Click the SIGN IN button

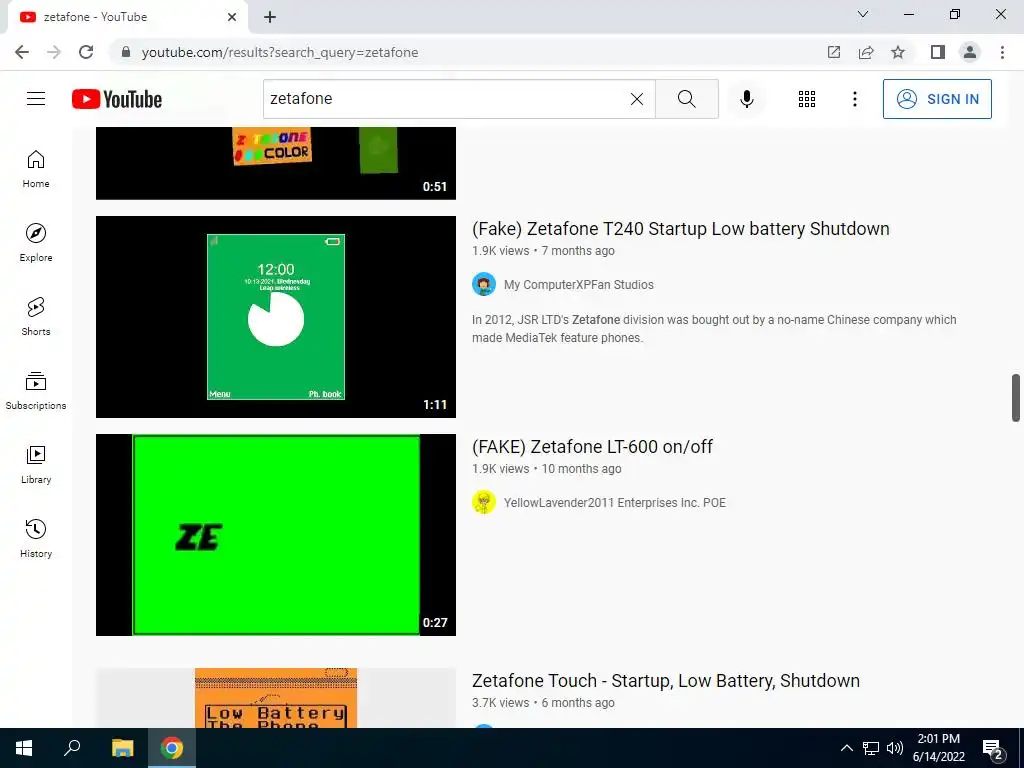937,99
